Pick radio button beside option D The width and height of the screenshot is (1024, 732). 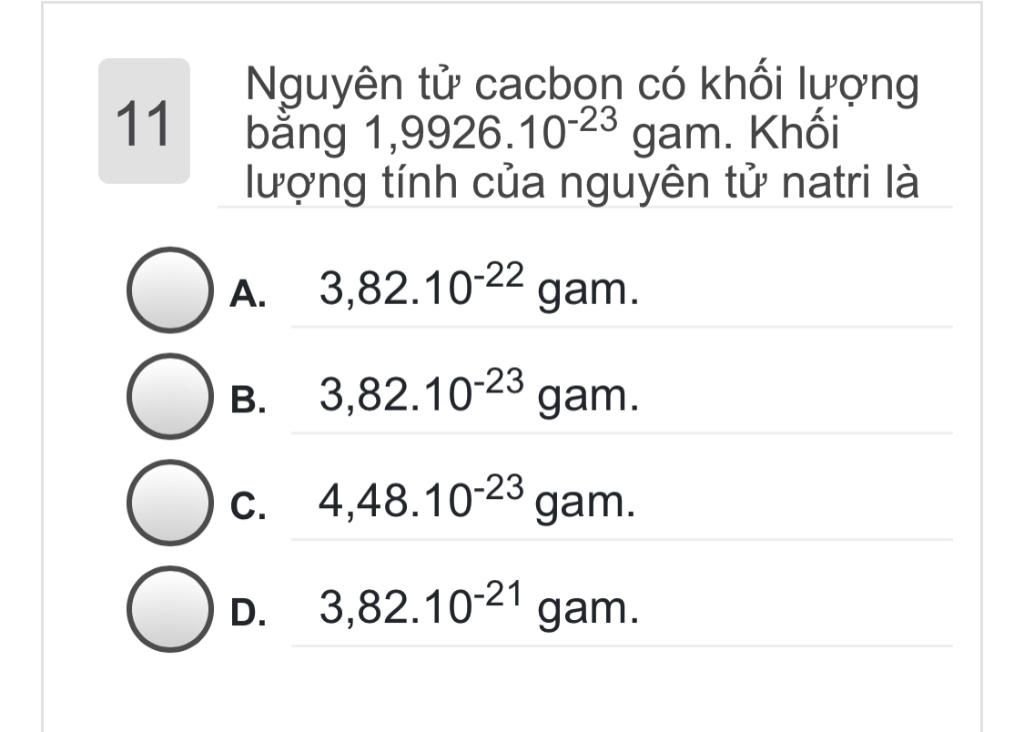pyautogui.click(x=170, y=609)
